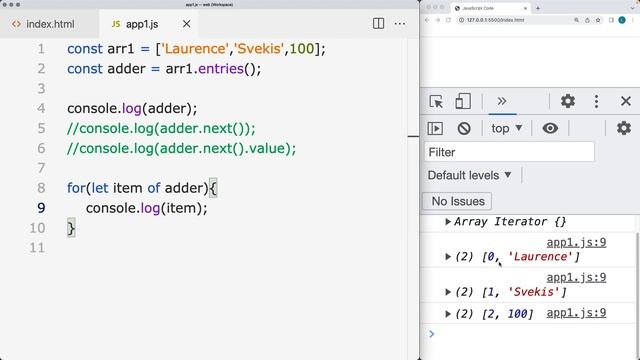Click the 100 number literal in arr1
Screen dimensions: 640x360
click(302, 49)
